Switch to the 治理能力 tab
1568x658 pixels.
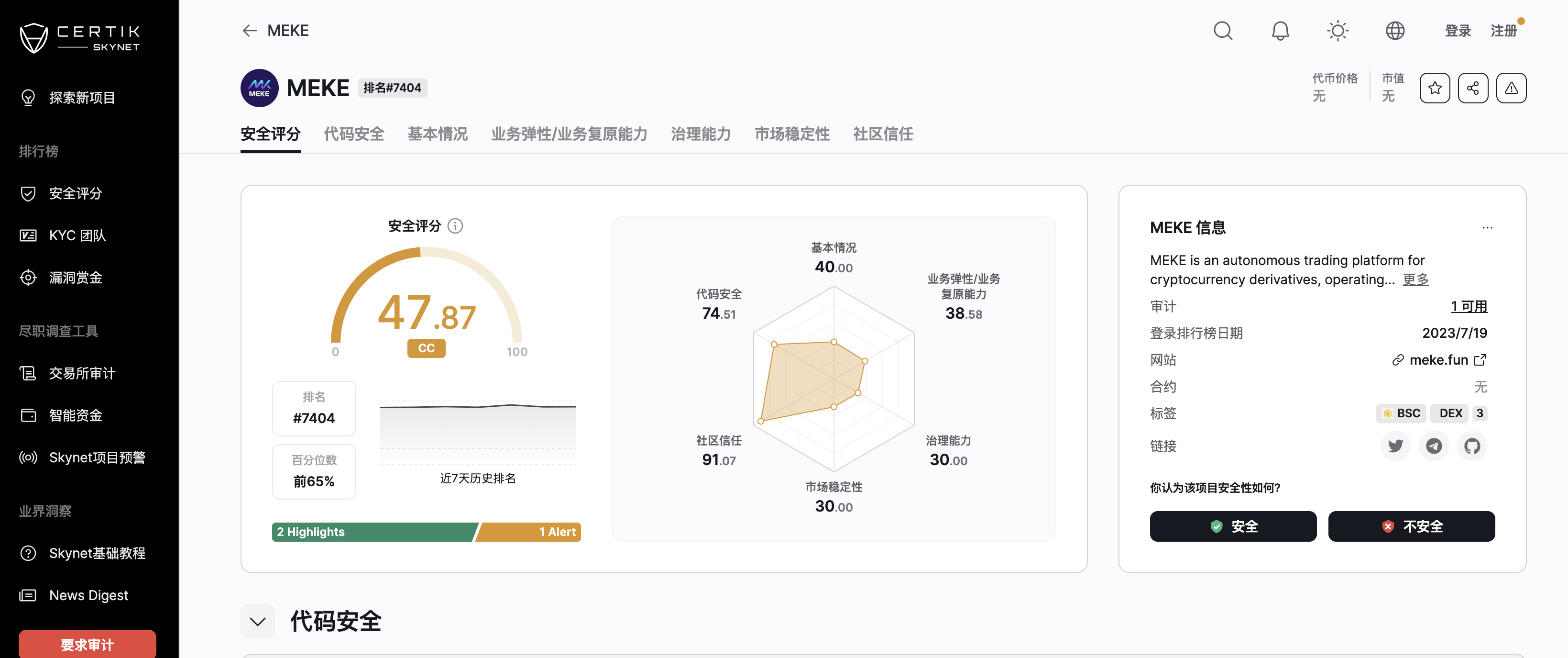700,134
